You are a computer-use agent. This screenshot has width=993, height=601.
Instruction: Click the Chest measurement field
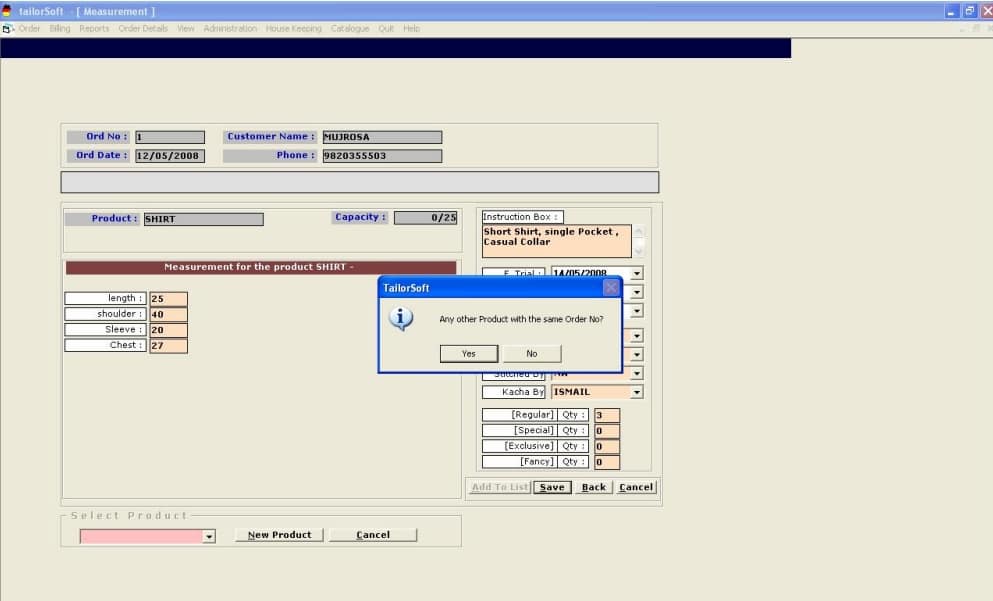[168, 346]
